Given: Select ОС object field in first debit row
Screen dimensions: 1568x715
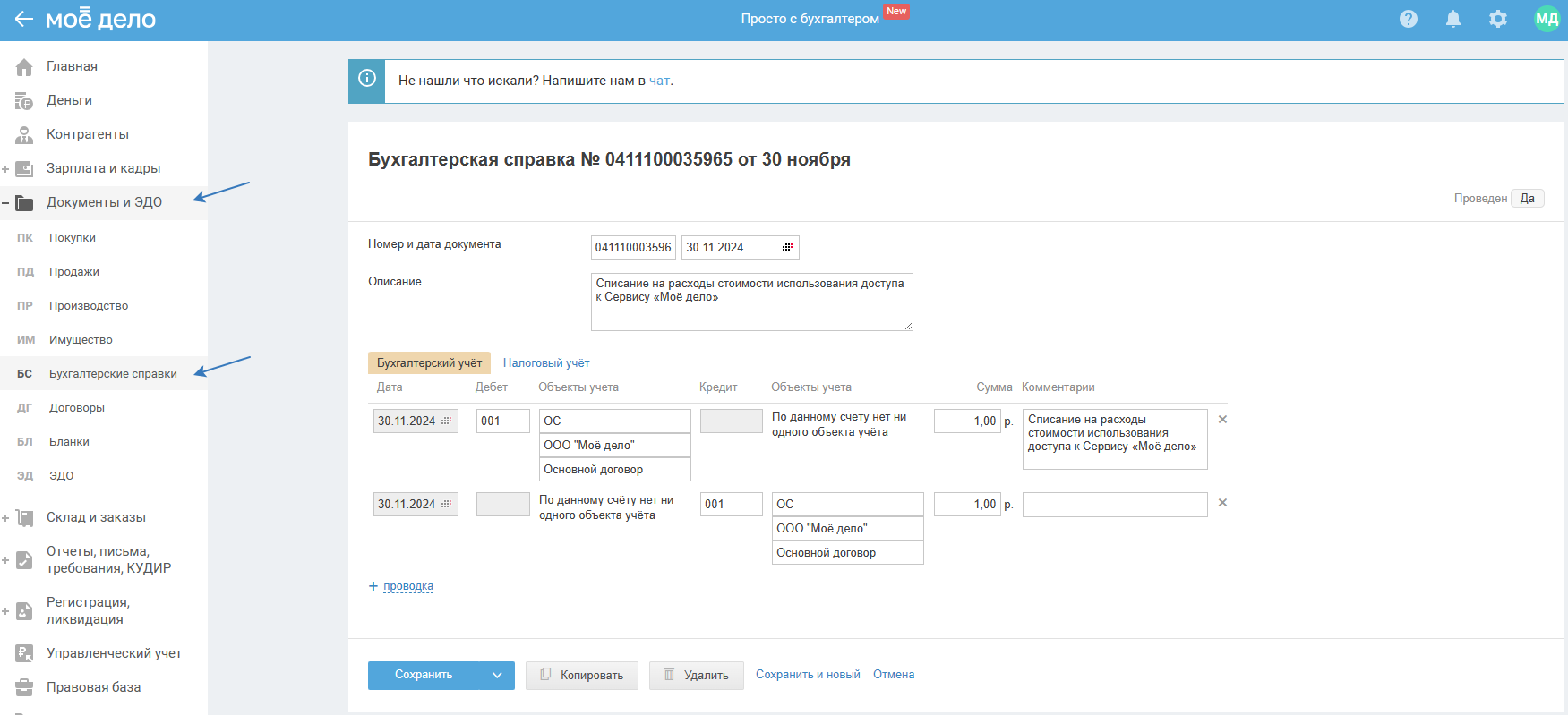Looking at the screenshot, I should [614, 421].
